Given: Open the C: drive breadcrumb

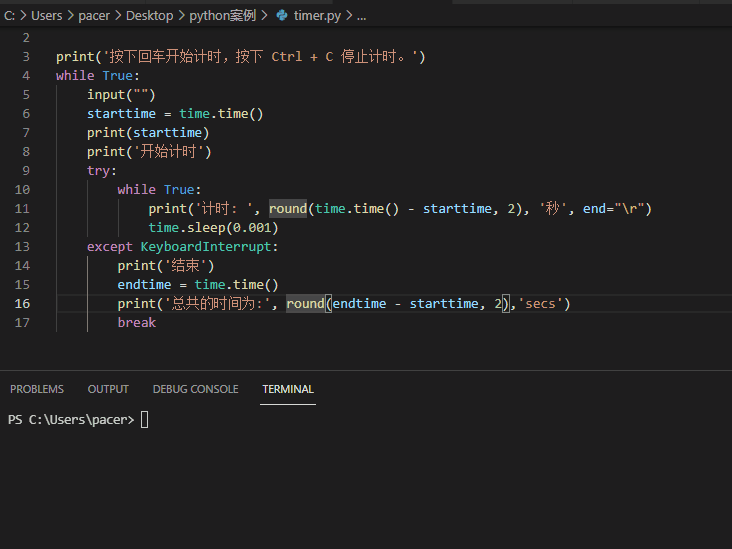Looking at the screenshot, I should [9, 16].
